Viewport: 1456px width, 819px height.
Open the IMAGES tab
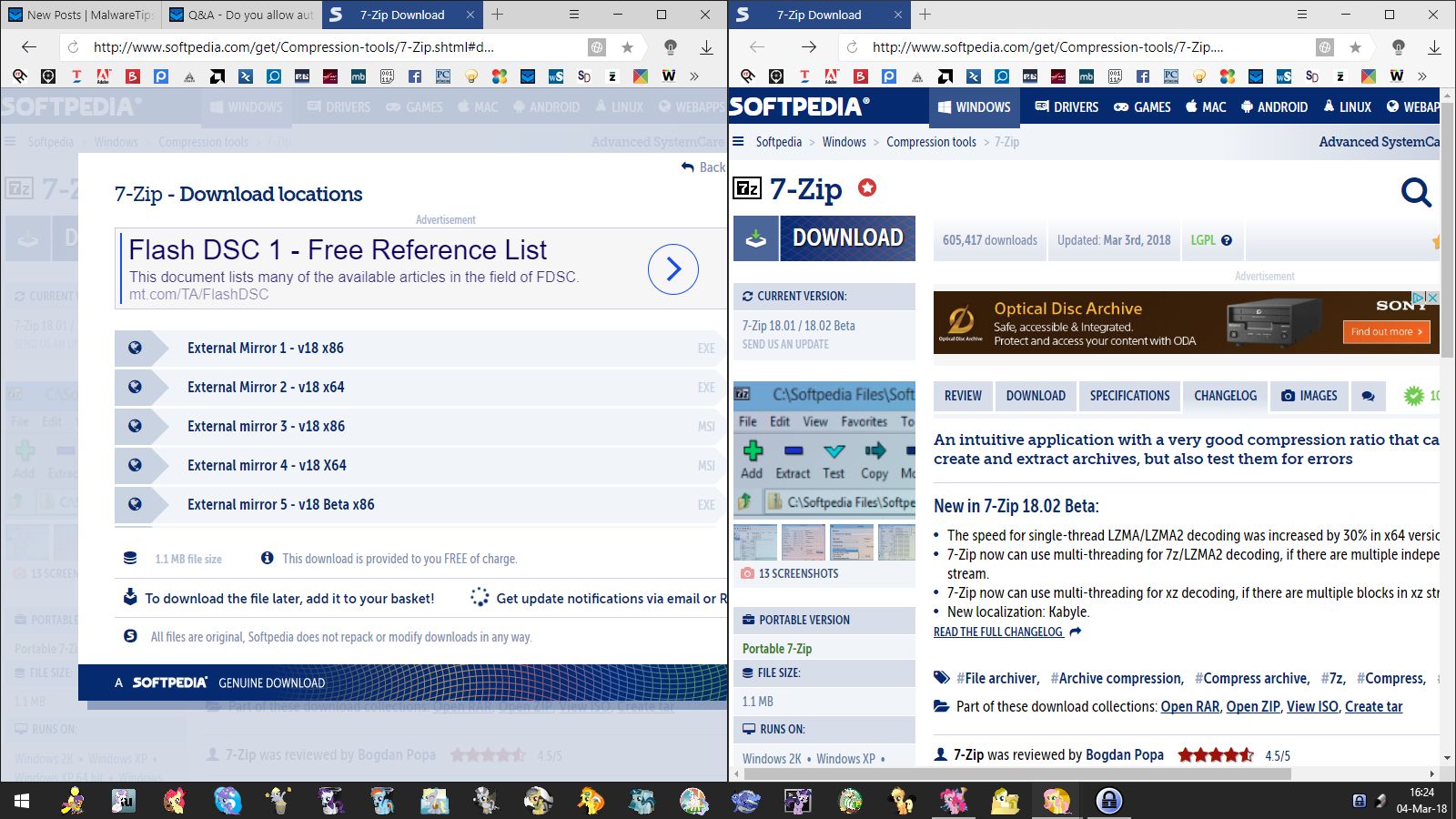(1309, 396)
